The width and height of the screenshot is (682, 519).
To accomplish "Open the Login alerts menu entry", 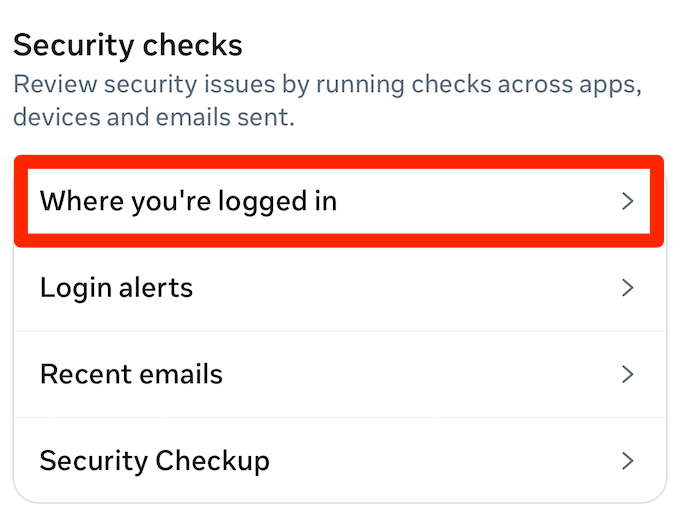I will click(340, 288).
